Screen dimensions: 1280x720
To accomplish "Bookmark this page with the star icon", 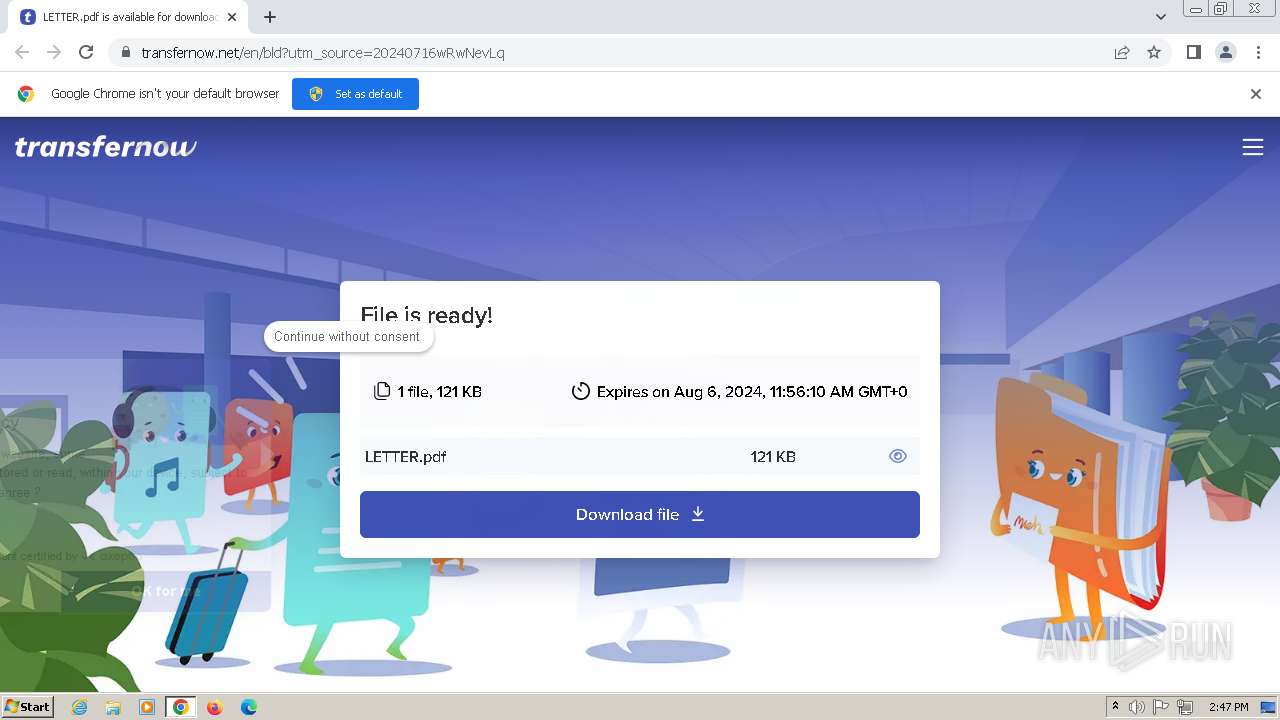I will pyautogui.click(x=1154, y=52).
